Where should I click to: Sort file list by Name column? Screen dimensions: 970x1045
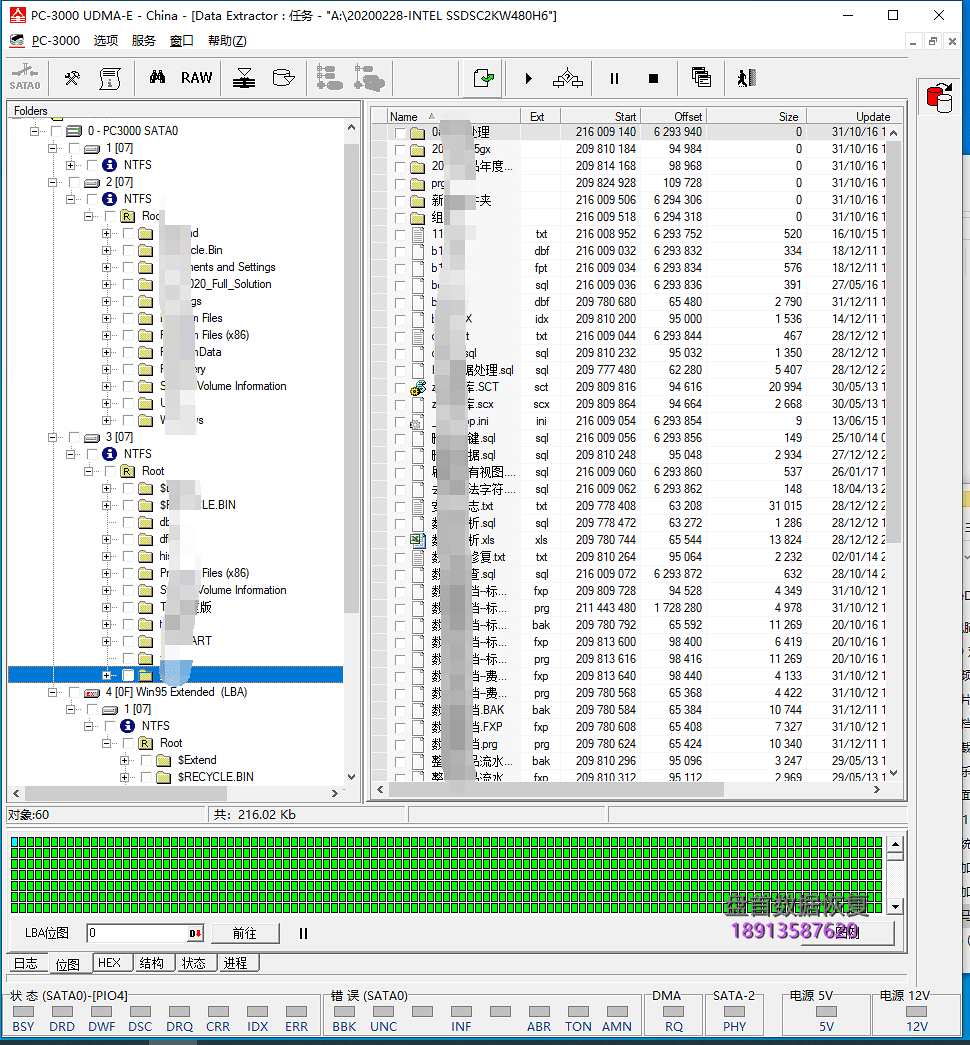tap(453, 117)
